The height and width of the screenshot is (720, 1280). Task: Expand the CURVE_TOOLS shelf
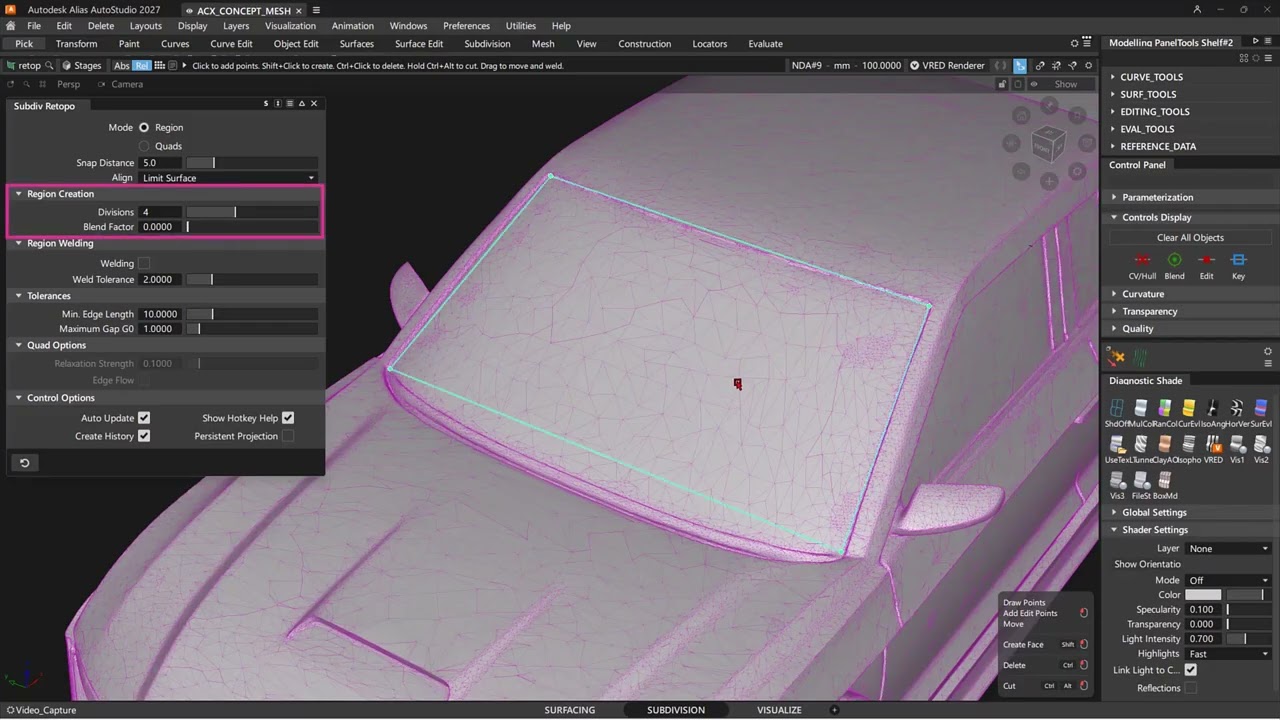pyautogui.click(x=1151, y=77)
